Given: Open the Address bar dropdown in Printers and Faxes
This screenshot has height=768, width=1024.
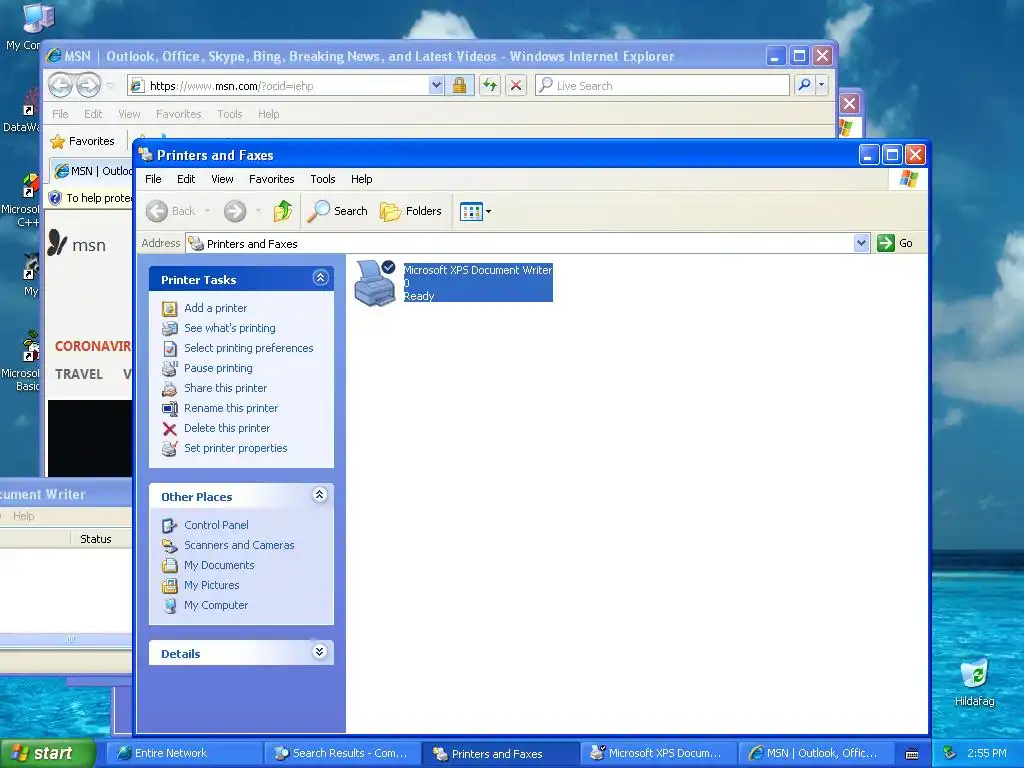Looking at the screenshot, I should click(x=861, y=243).
